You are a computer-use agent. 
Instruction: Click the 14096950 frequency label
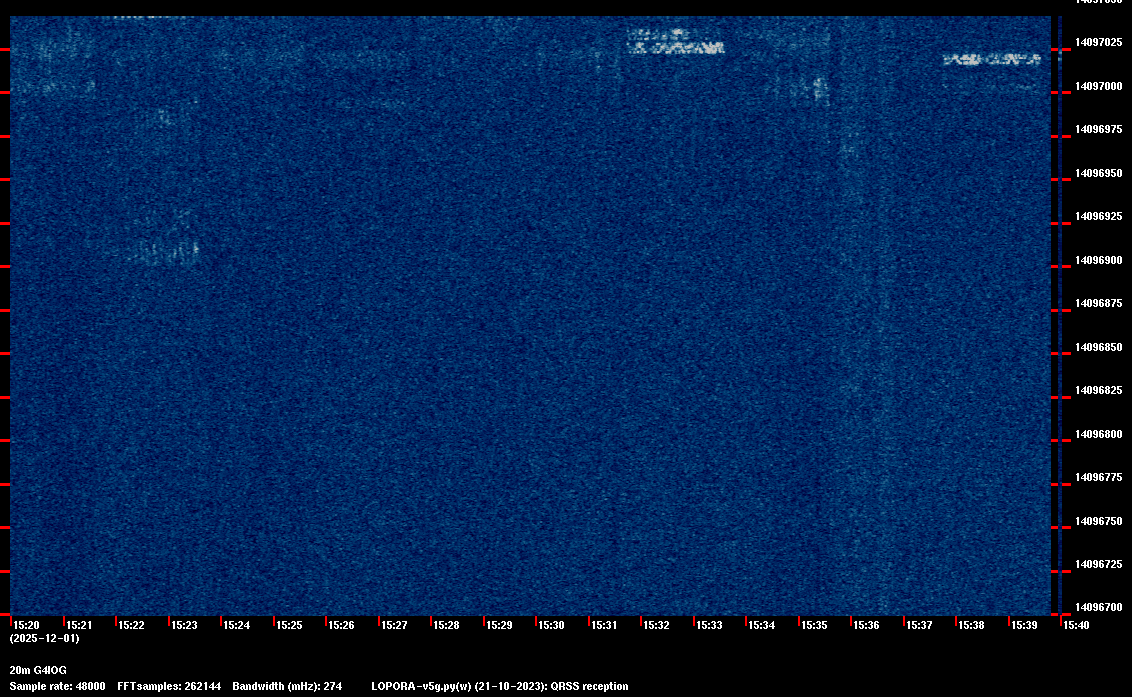(x=1099, y=173)
